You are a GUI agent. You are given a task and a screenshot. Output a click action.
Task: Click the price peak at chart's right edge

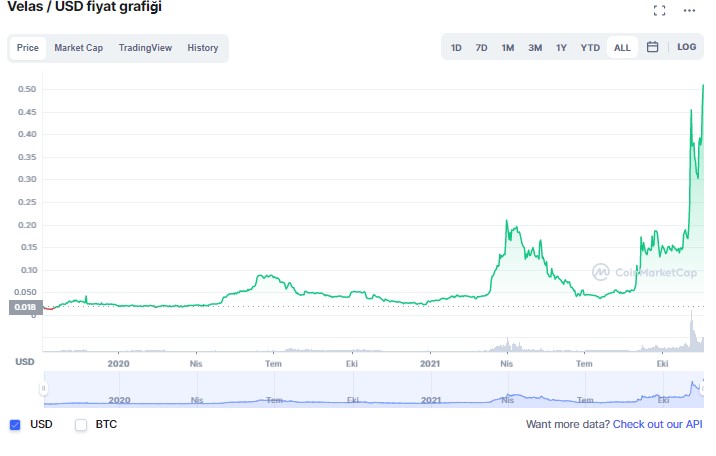pyautogui.click(x=703, y=85)
